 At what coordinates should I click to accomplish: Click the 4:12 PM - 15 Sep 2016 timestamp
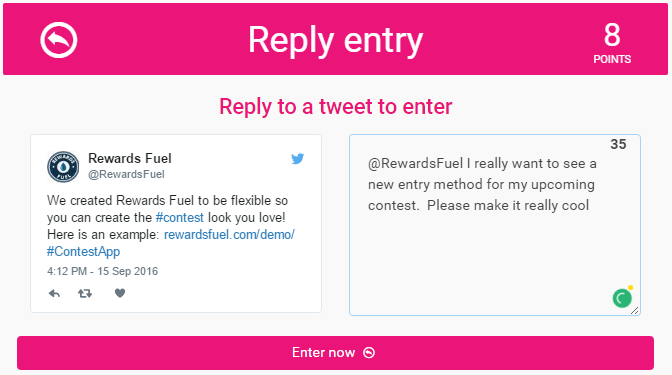tap(102, 271)
